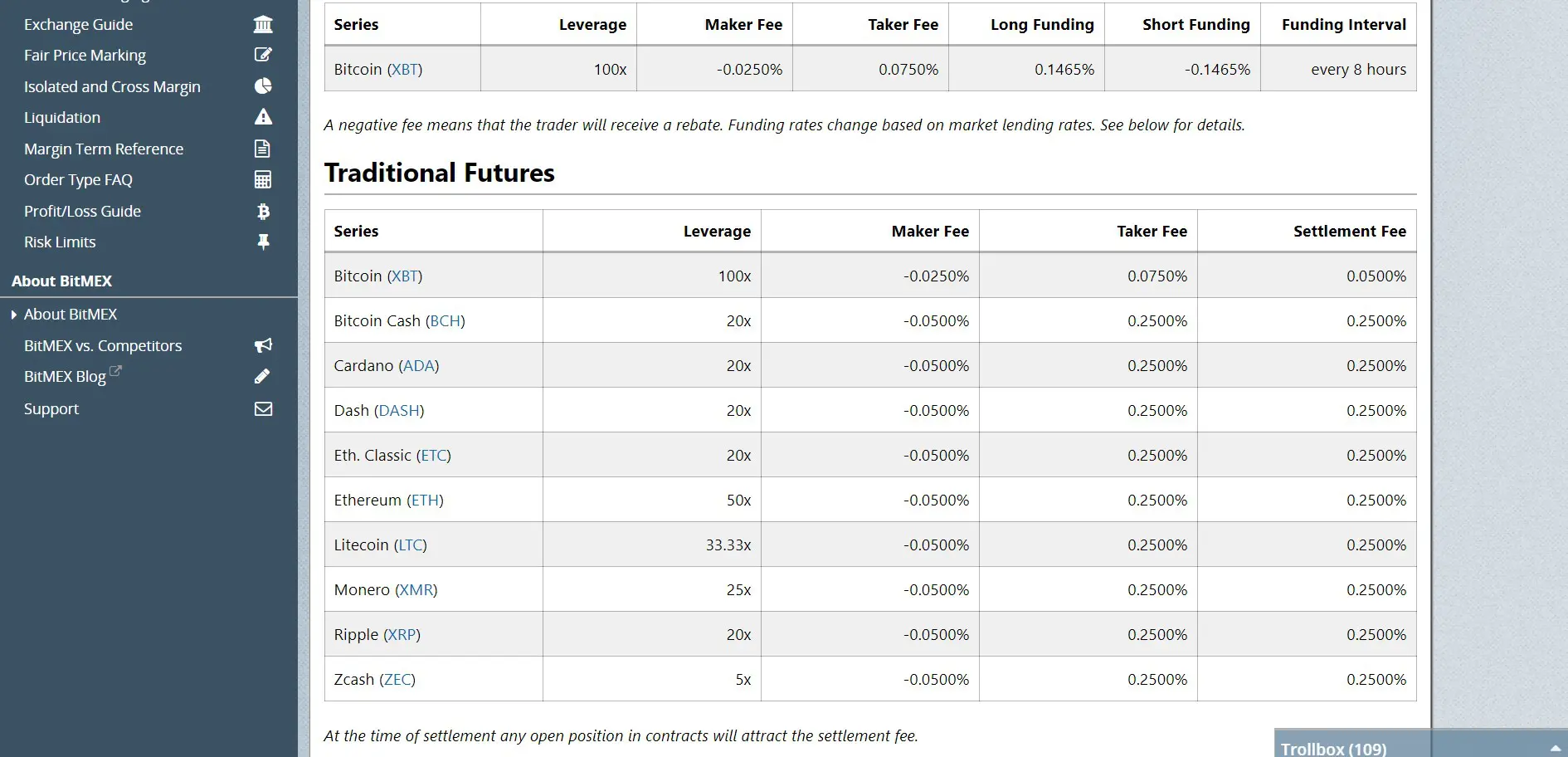Click the BitMEX Blog pencil icon
The image size is (1568, 757).
tap(263, 376)
